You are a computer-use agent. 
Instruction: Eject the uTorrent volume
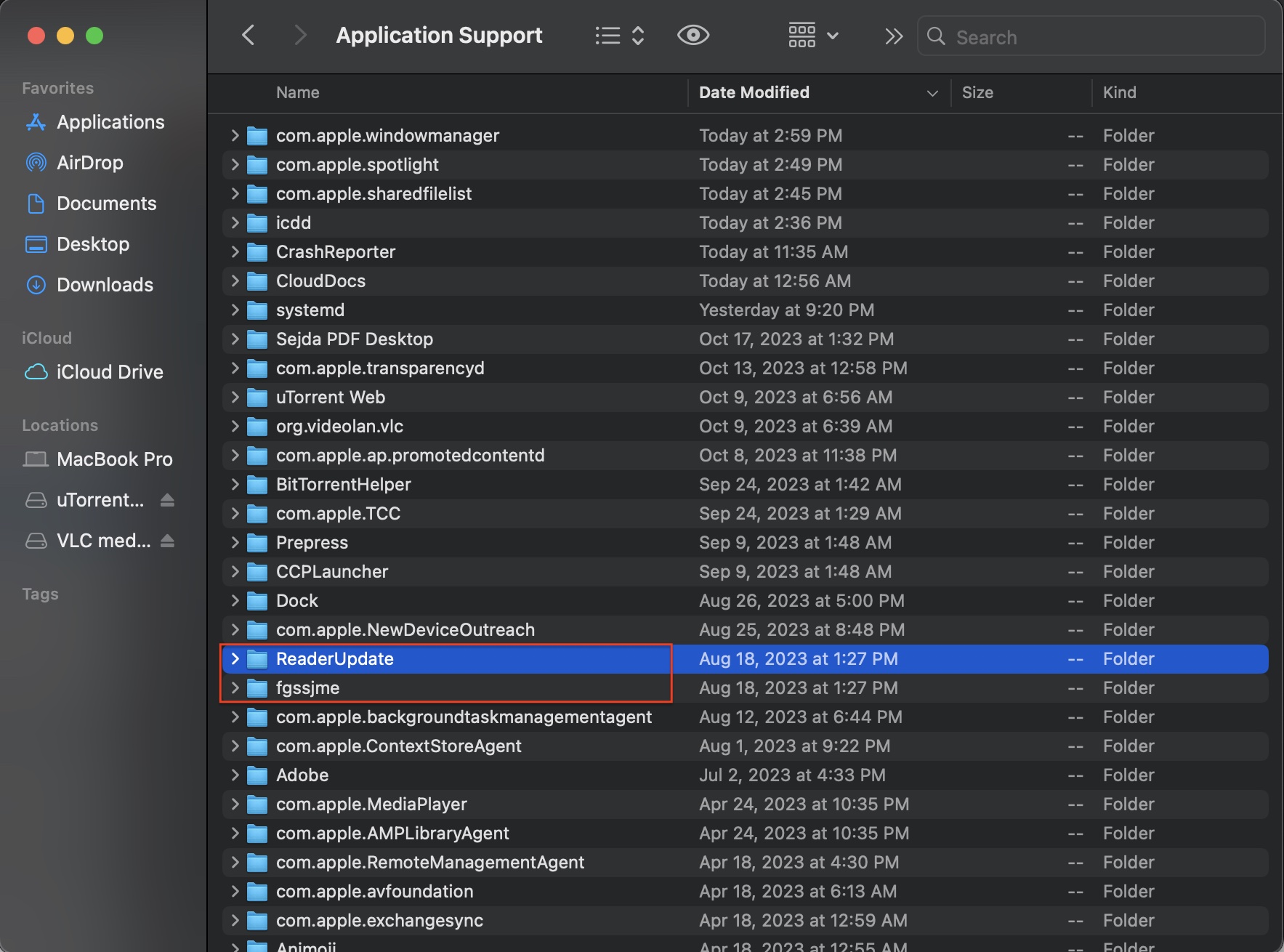167,500
